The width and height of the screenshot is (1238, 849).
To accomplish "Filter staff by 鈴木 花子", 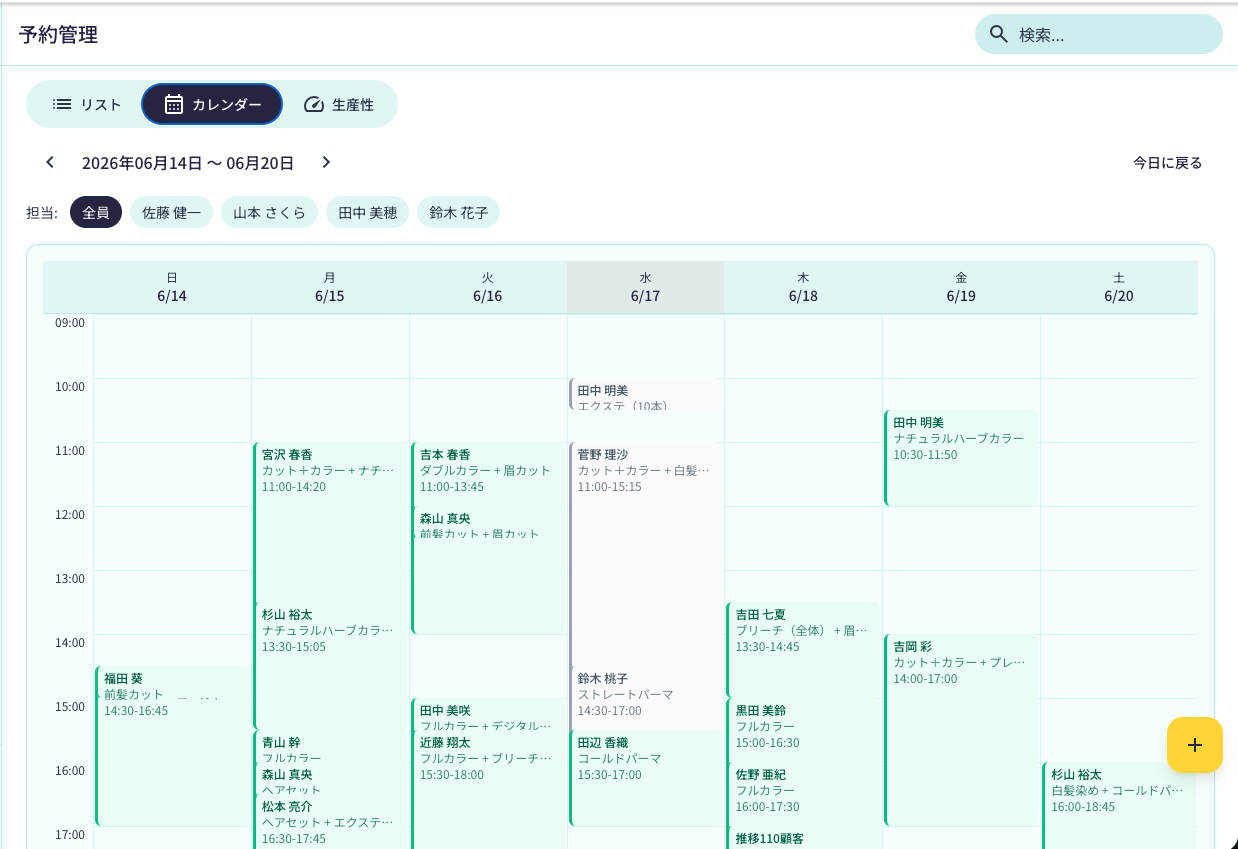I will click(459, 212).
